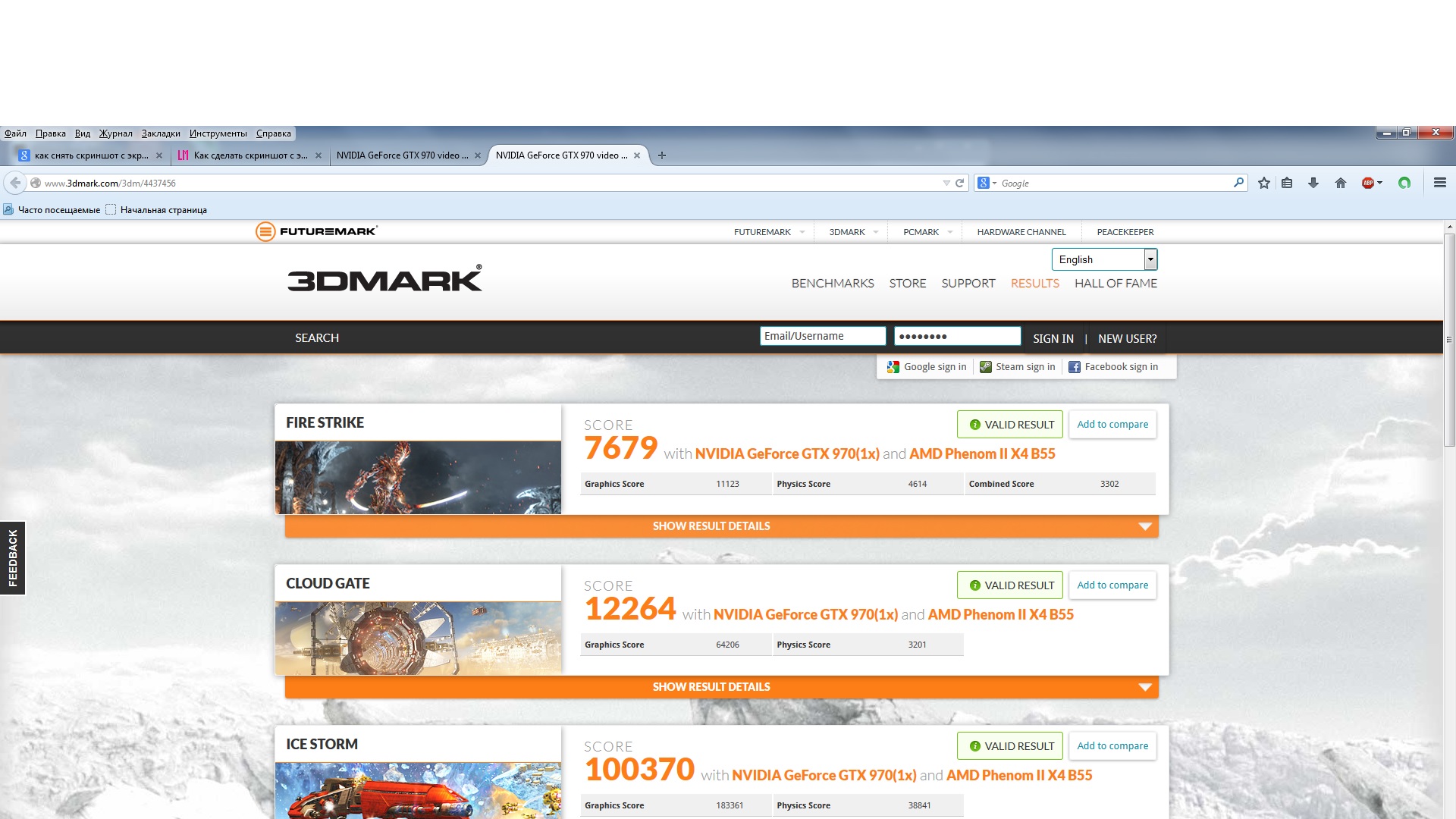This screenshot has width=1456, height=819.
Task: Open the downloads arrow icon
Action: click(x=1313, y=183)
